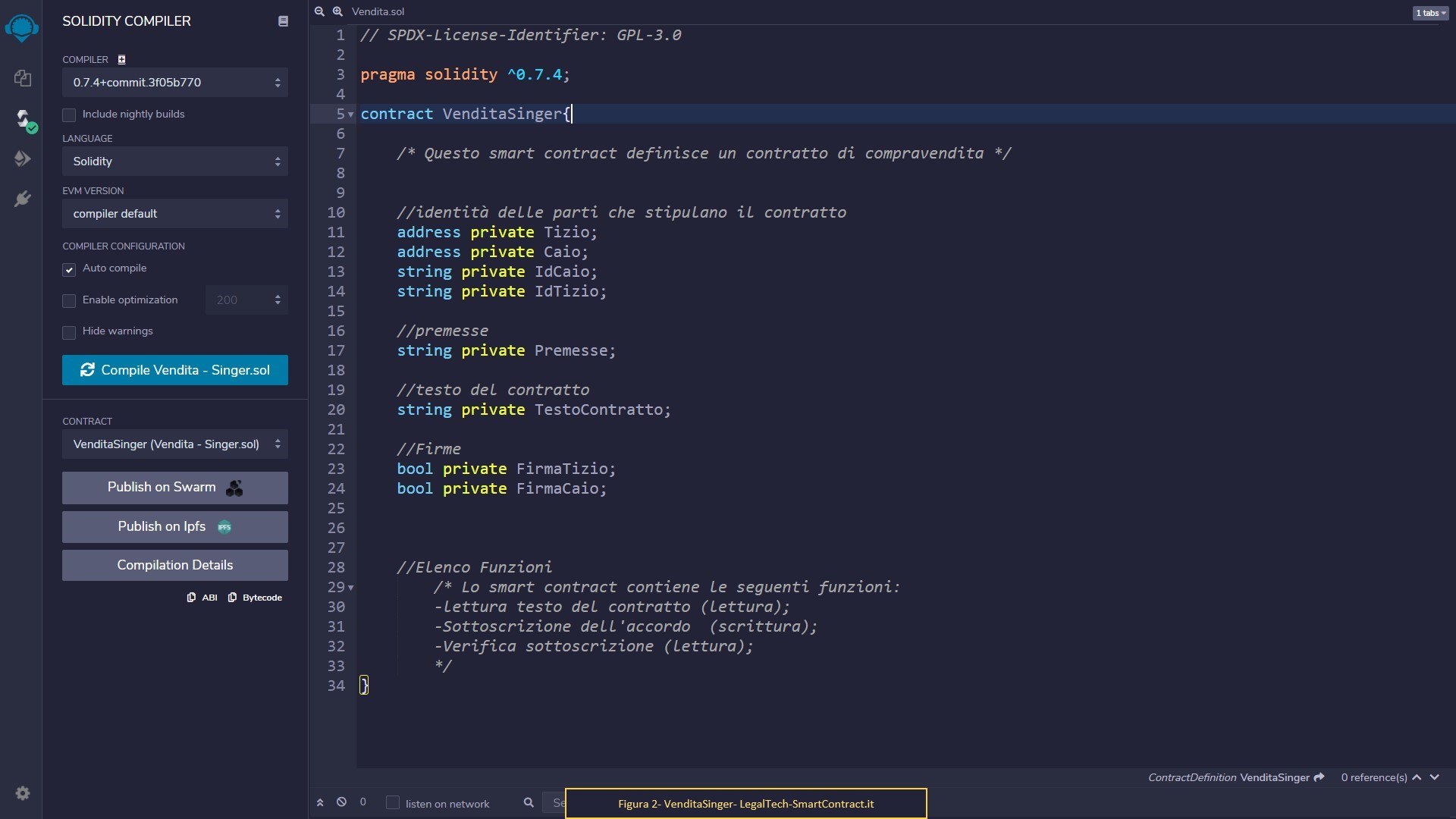The image size is (1456, 819).
Task: Open the Plugin Manager plug icon
Action: 22,199
